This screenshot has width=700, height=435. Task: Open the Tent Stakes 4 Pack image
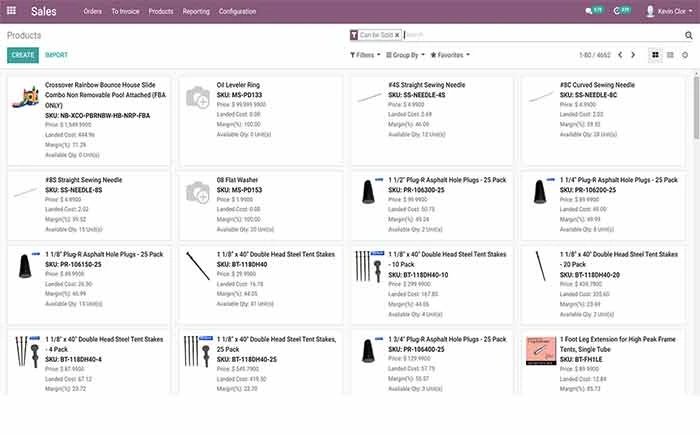click(x=27, y=352)
